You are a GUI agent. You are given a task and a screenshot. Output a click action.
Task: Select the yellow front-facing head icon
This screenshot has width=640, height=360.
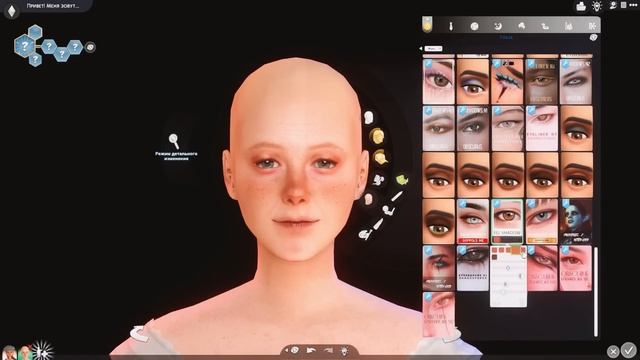(x=377, y=136)
